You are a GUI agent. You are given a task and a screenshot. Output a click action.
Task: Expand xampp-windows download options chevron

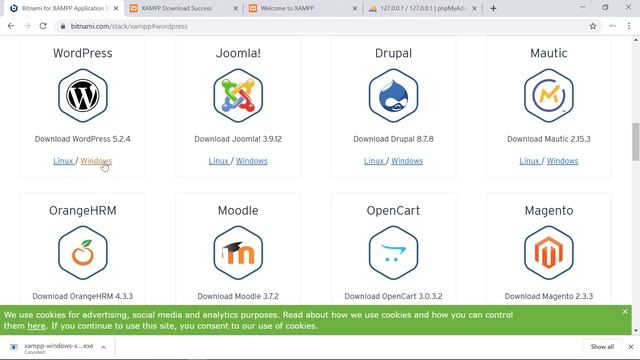pos(104,347)
